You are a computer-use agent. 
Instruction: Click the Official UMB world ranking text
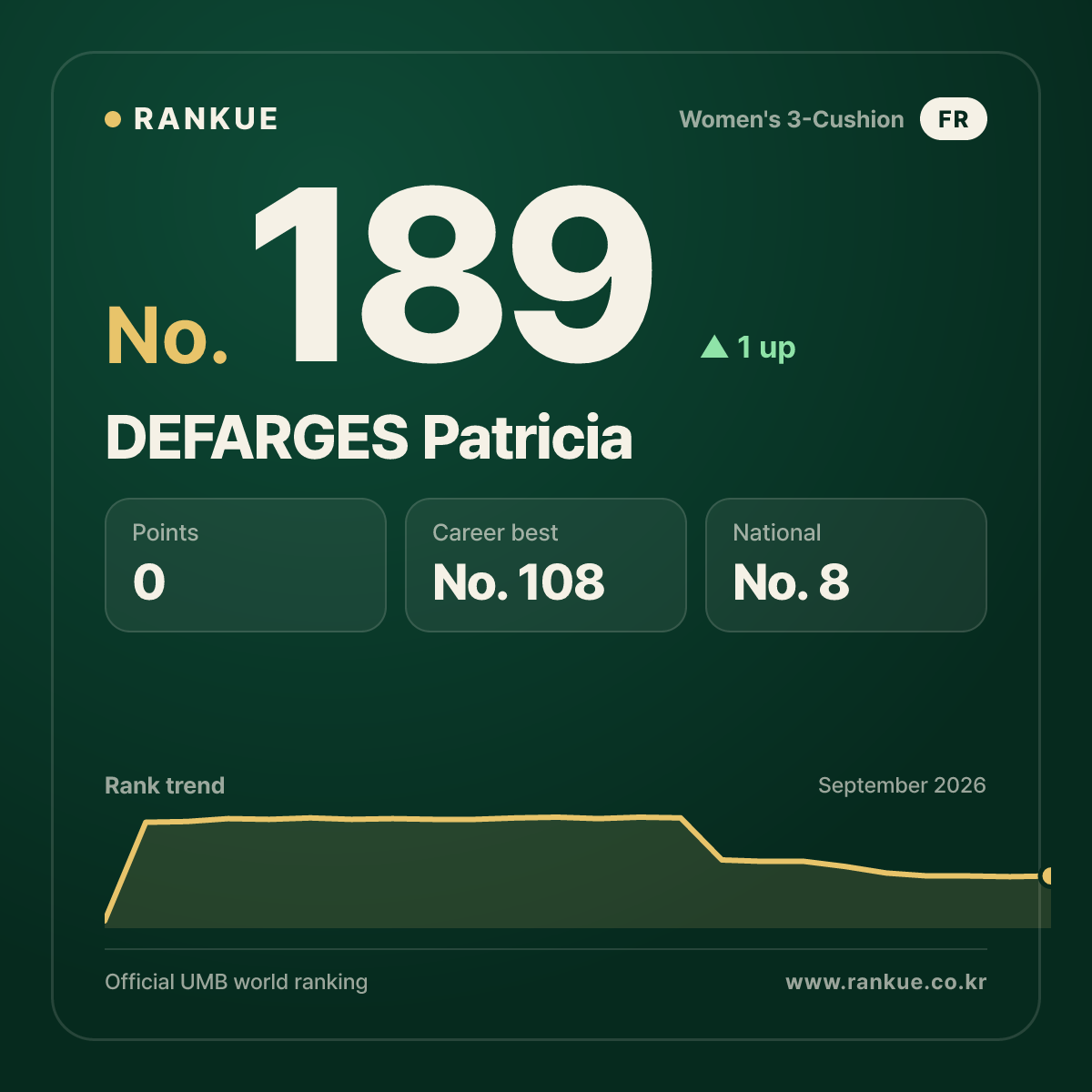(237, 982)
